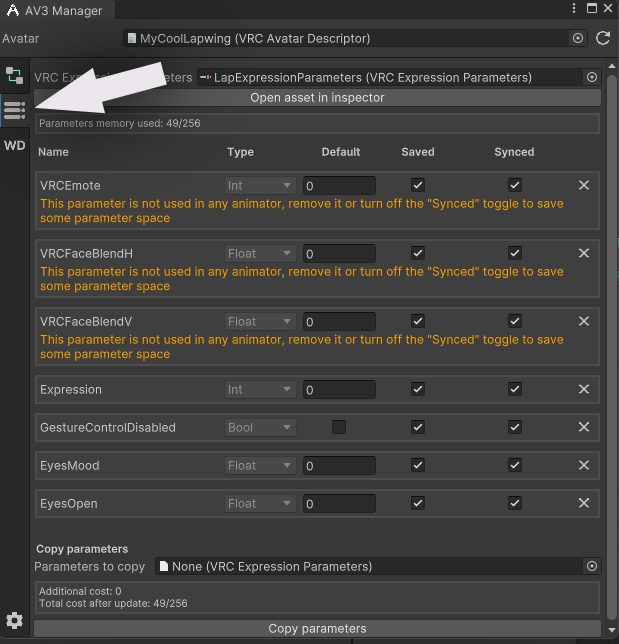Select the parameters list sidebar icon
Viewport: 619px width, 644px height.
pos(14,110)
